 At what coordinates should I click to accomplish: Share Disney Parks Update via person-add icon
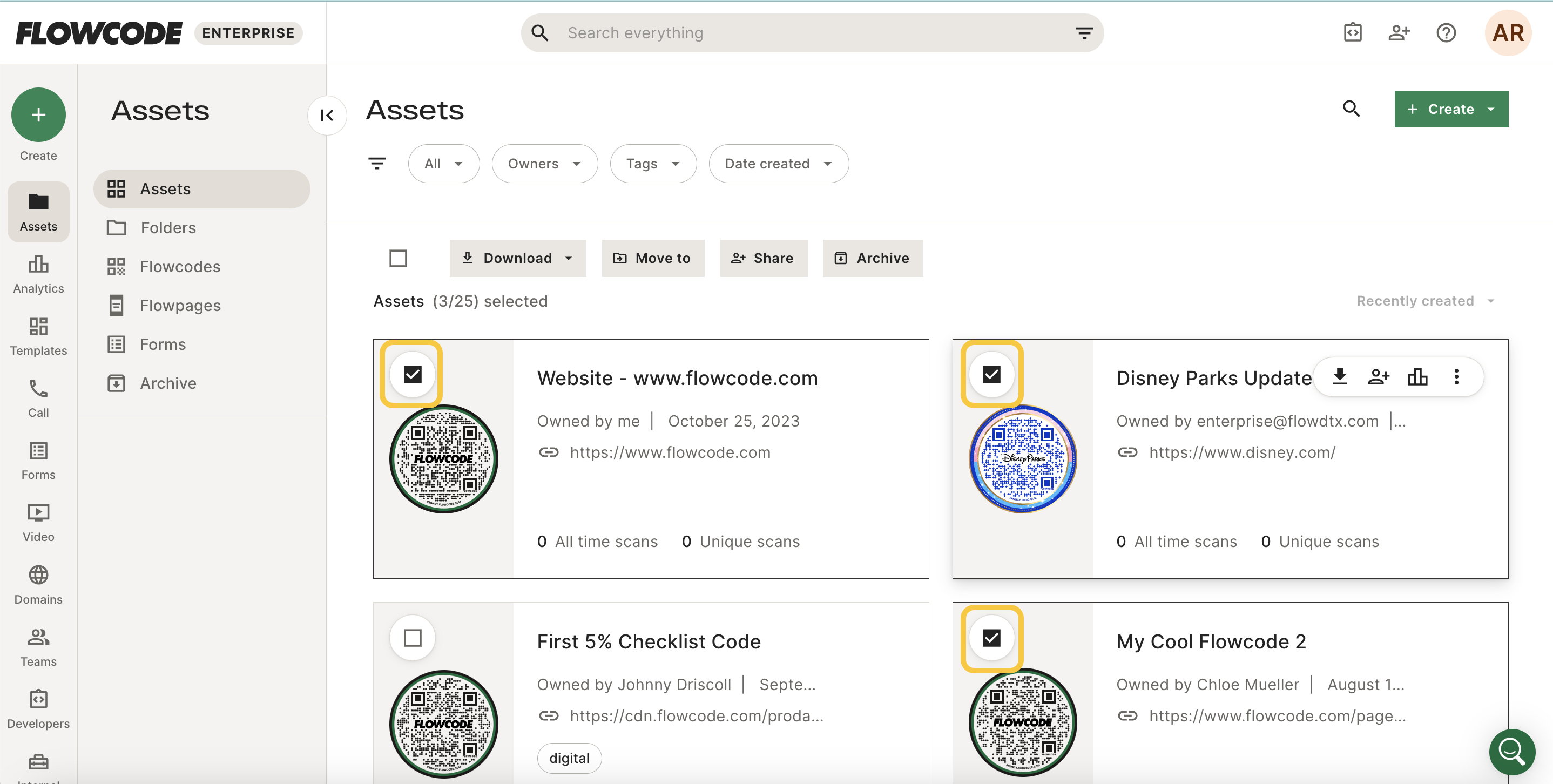click(1378, 377)
